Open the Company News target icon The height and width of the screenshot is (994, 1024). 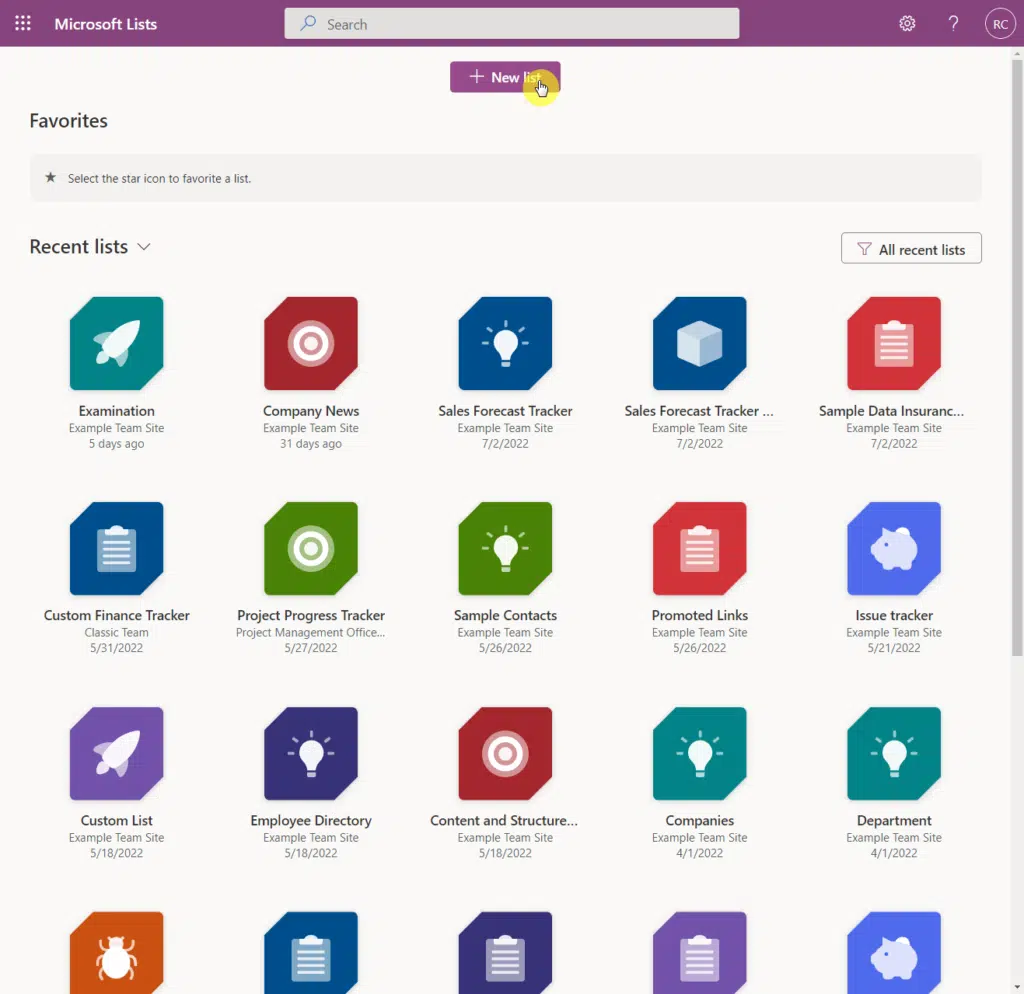click(x=311, y=344)
